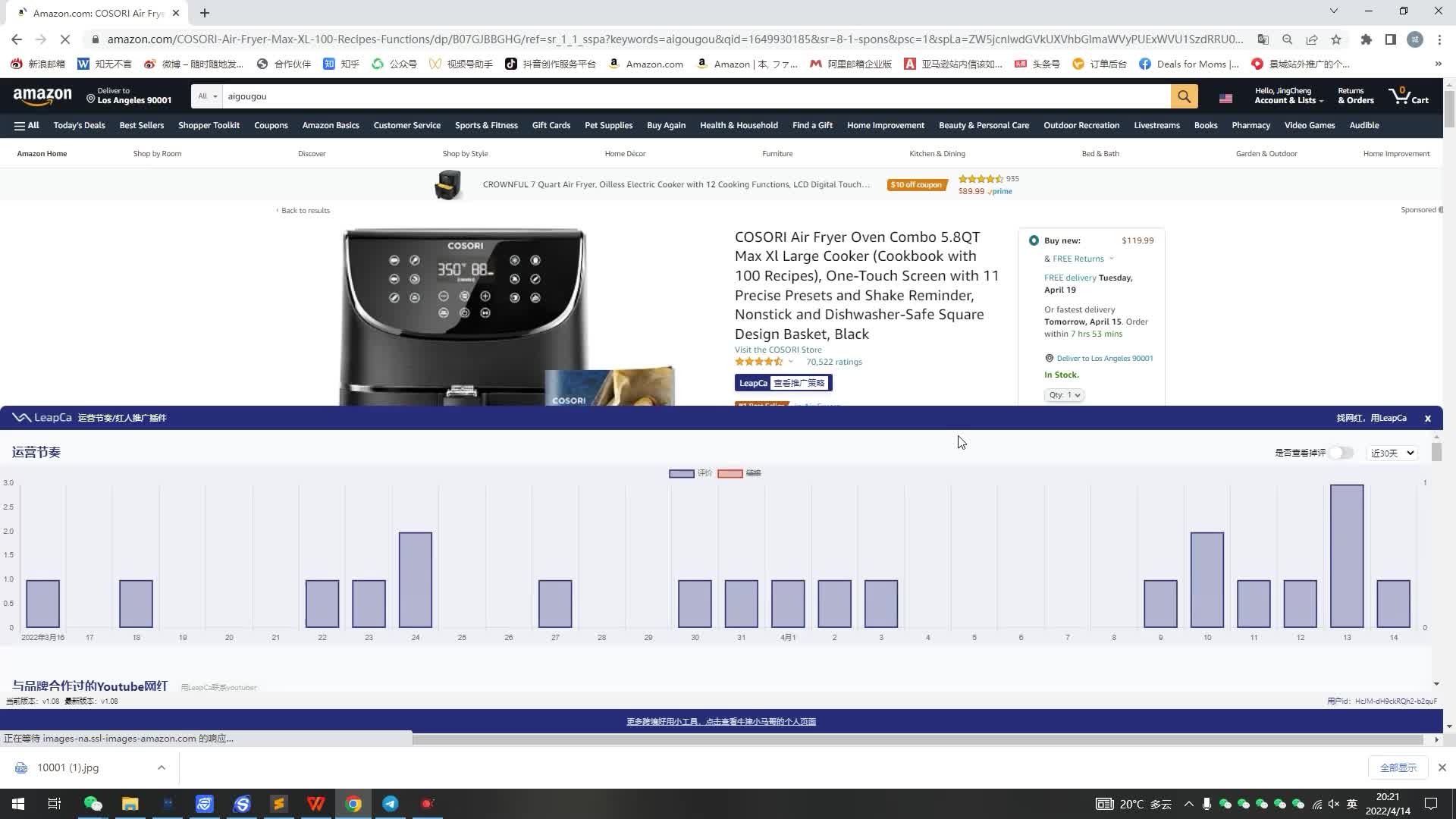
Task: Open WPS Office from the taskbar
Action: pos(316,804)
